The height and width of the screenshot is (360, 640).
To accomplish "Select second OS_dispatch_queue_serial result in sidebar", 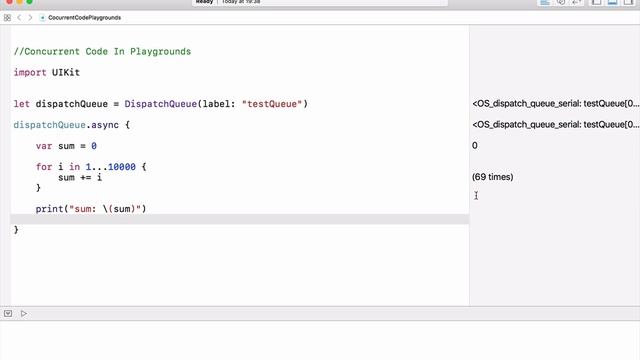I will click(x=556, y=124).
